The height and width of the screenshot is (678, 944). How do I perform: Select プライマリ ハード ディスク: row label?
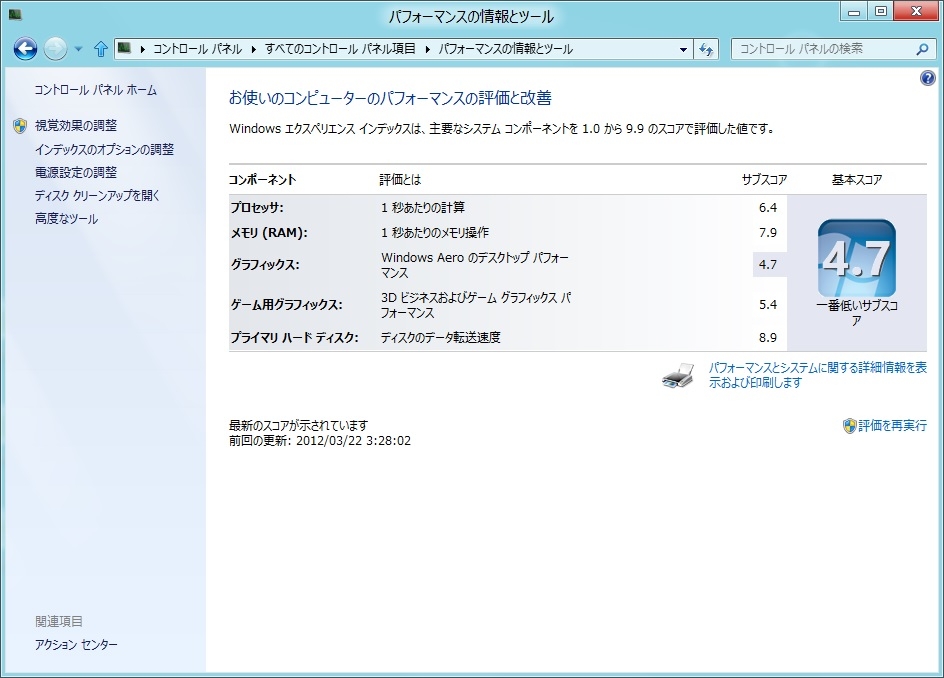tap(294, 338)
